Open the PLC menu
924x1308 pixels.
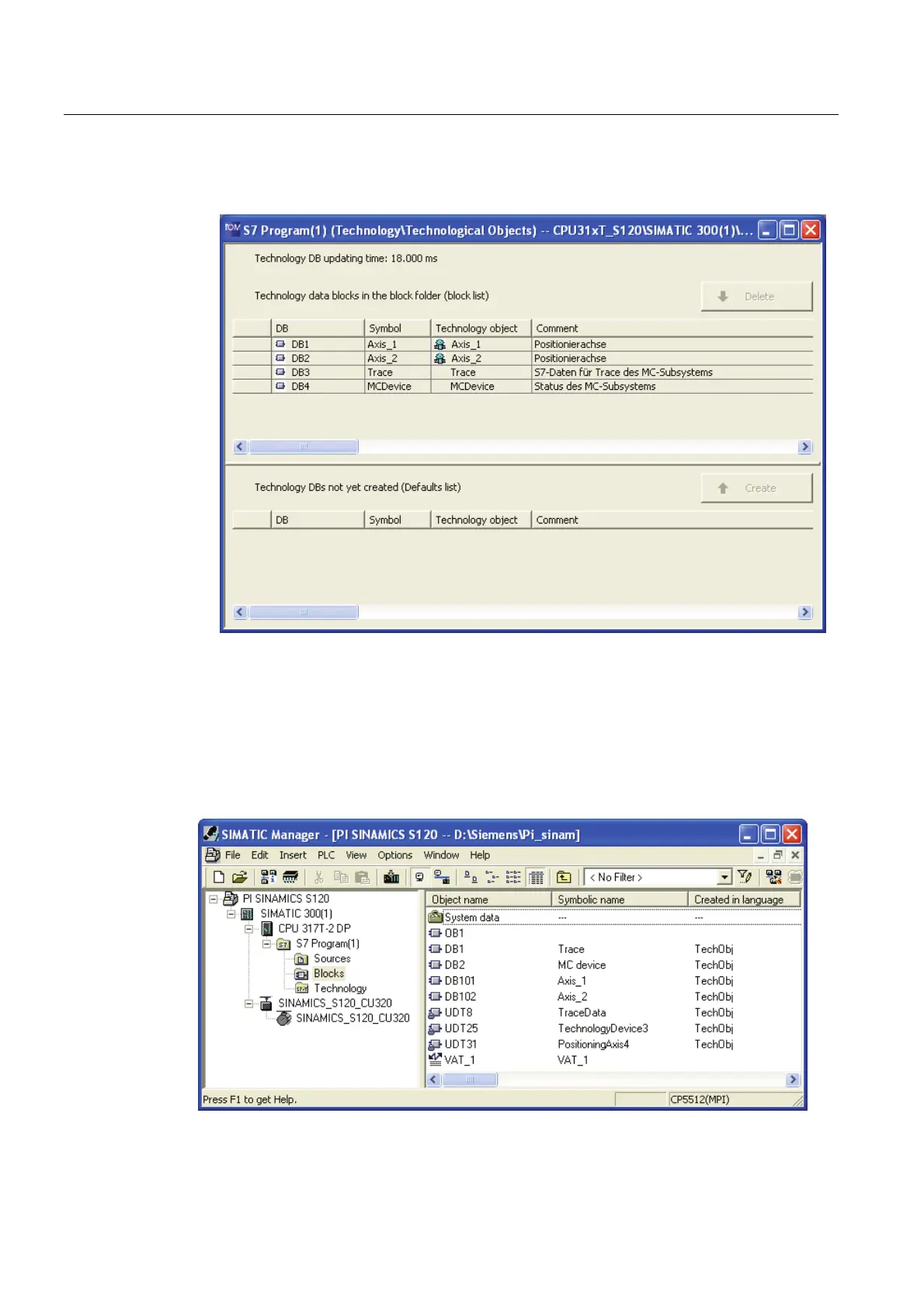[326, 855]
